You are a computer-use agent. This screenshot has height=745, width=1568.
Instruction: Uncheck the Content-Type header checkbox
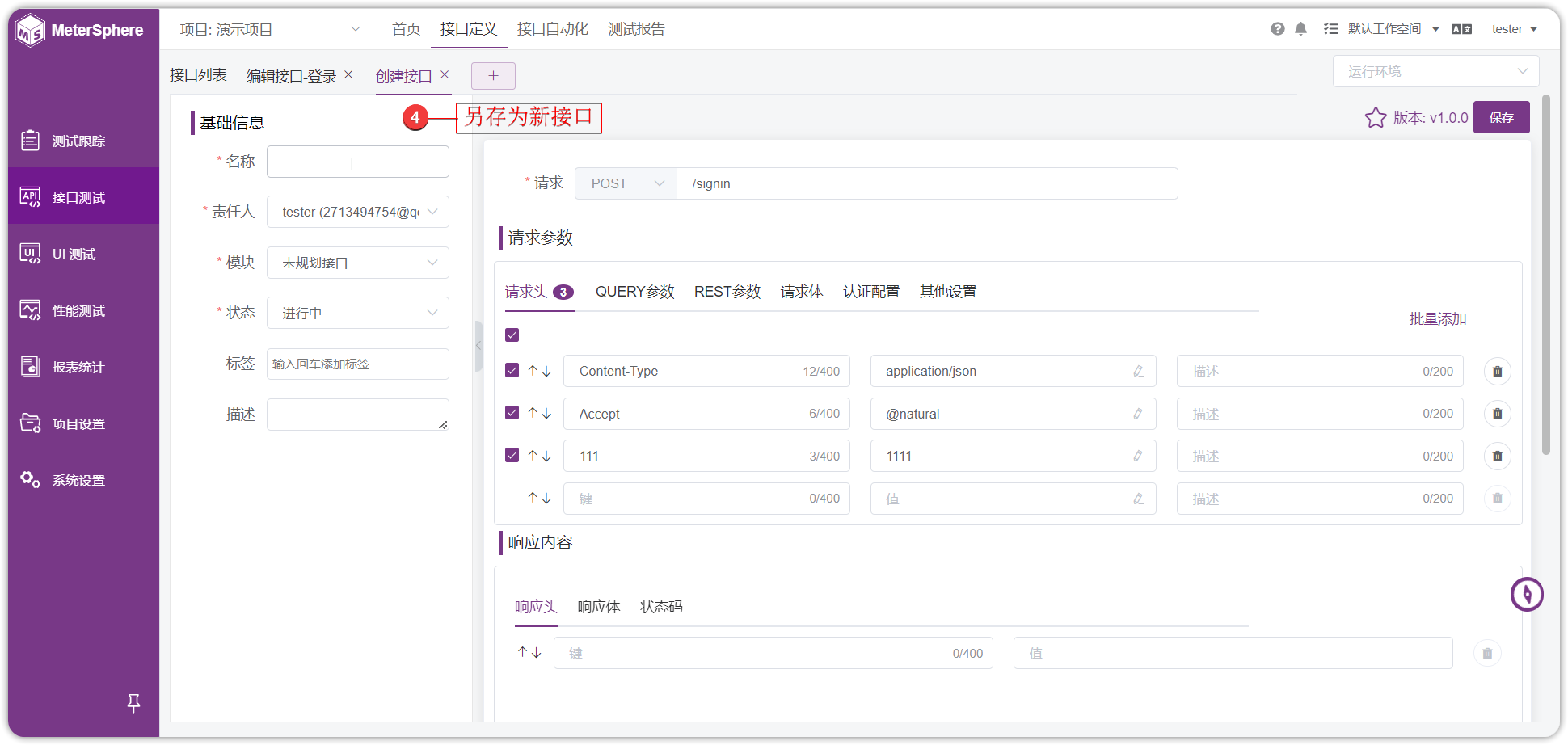(512, 370)
